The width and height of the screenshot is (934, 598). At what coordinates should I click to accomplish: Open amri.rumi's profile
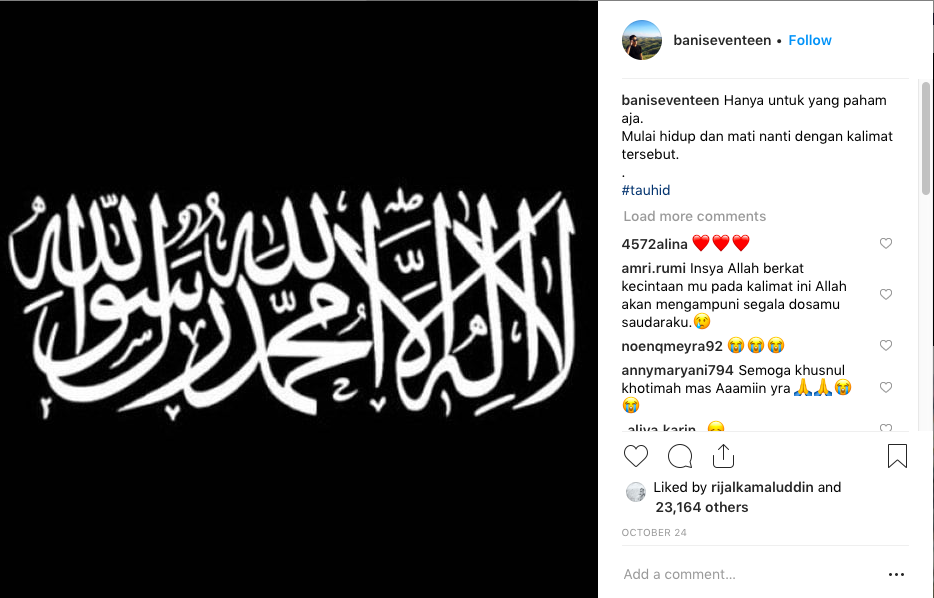(653, 268)
